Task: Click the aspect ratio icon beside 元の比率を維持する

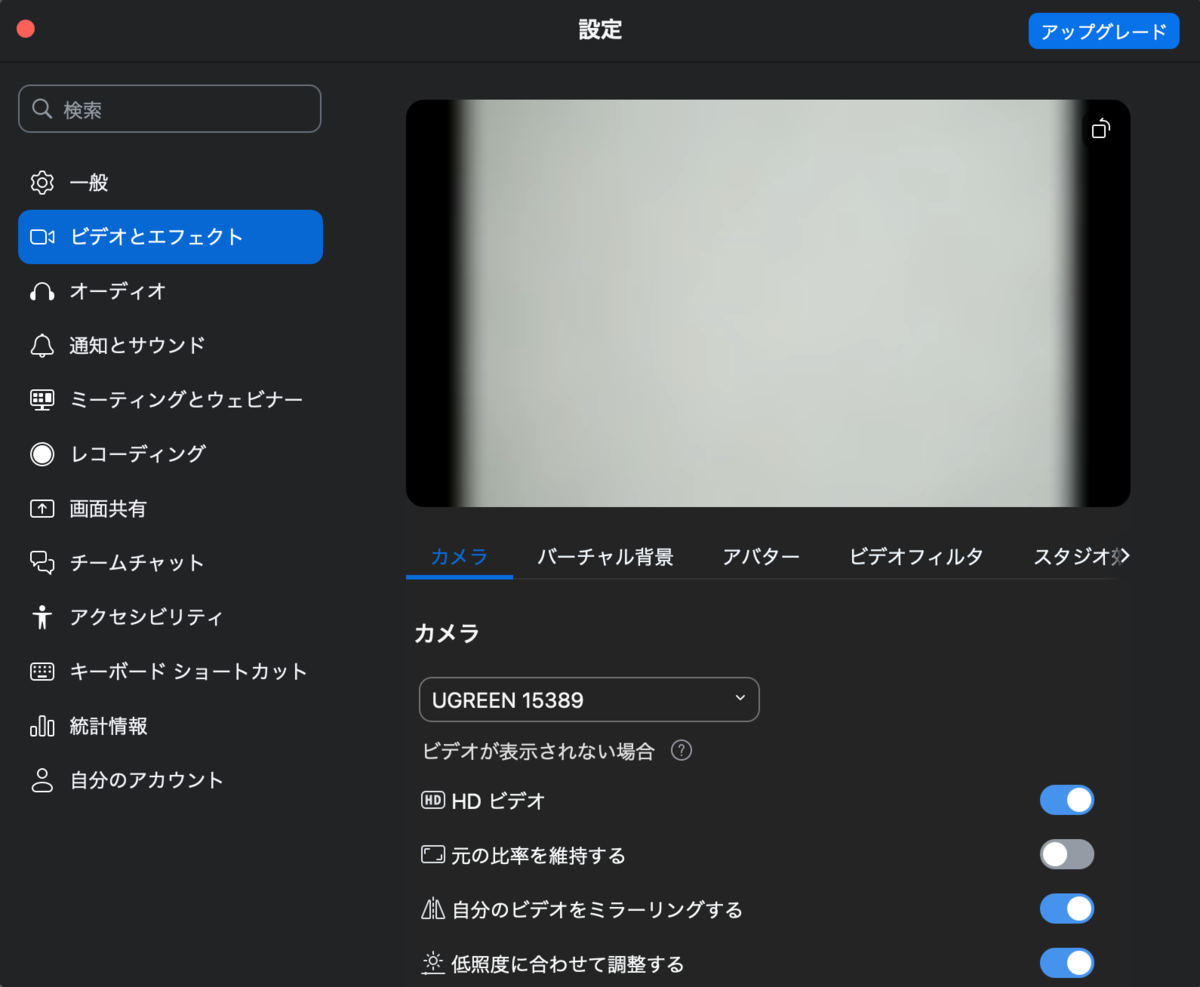Action: tap(433, 855)
